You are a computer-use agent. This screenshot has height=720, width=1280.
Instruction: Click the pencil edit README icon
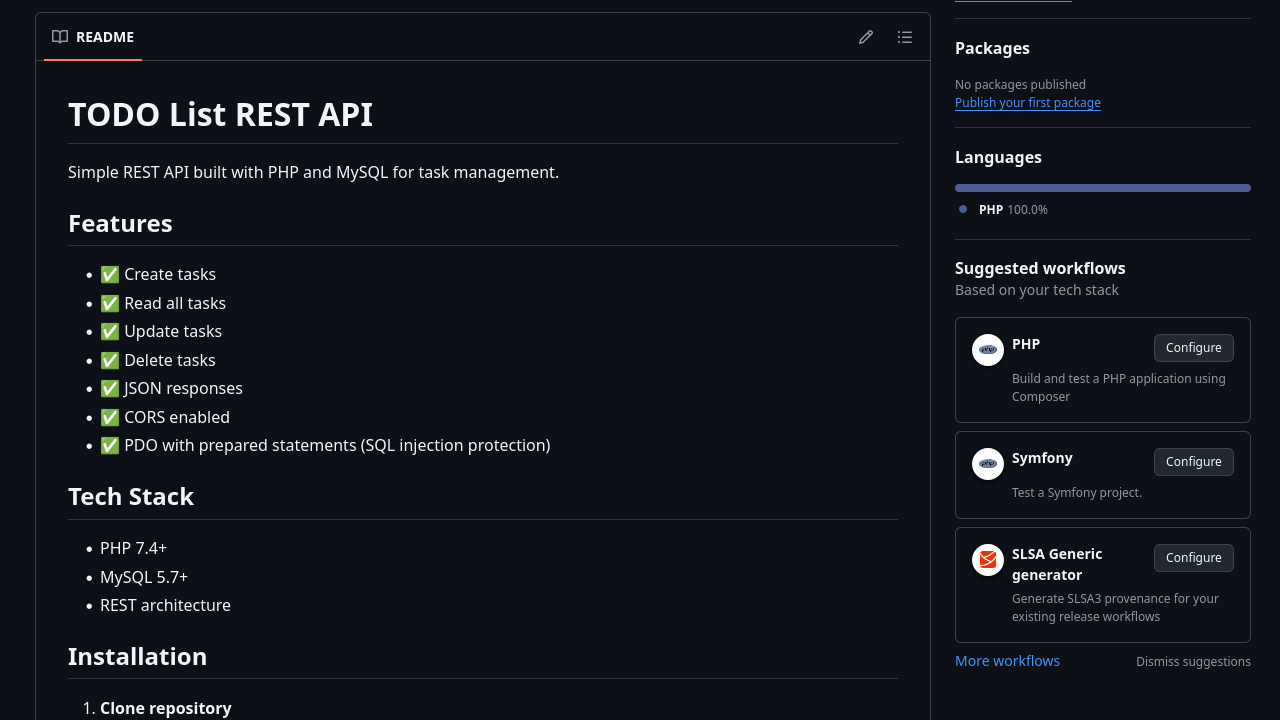(x=866, y=37)
